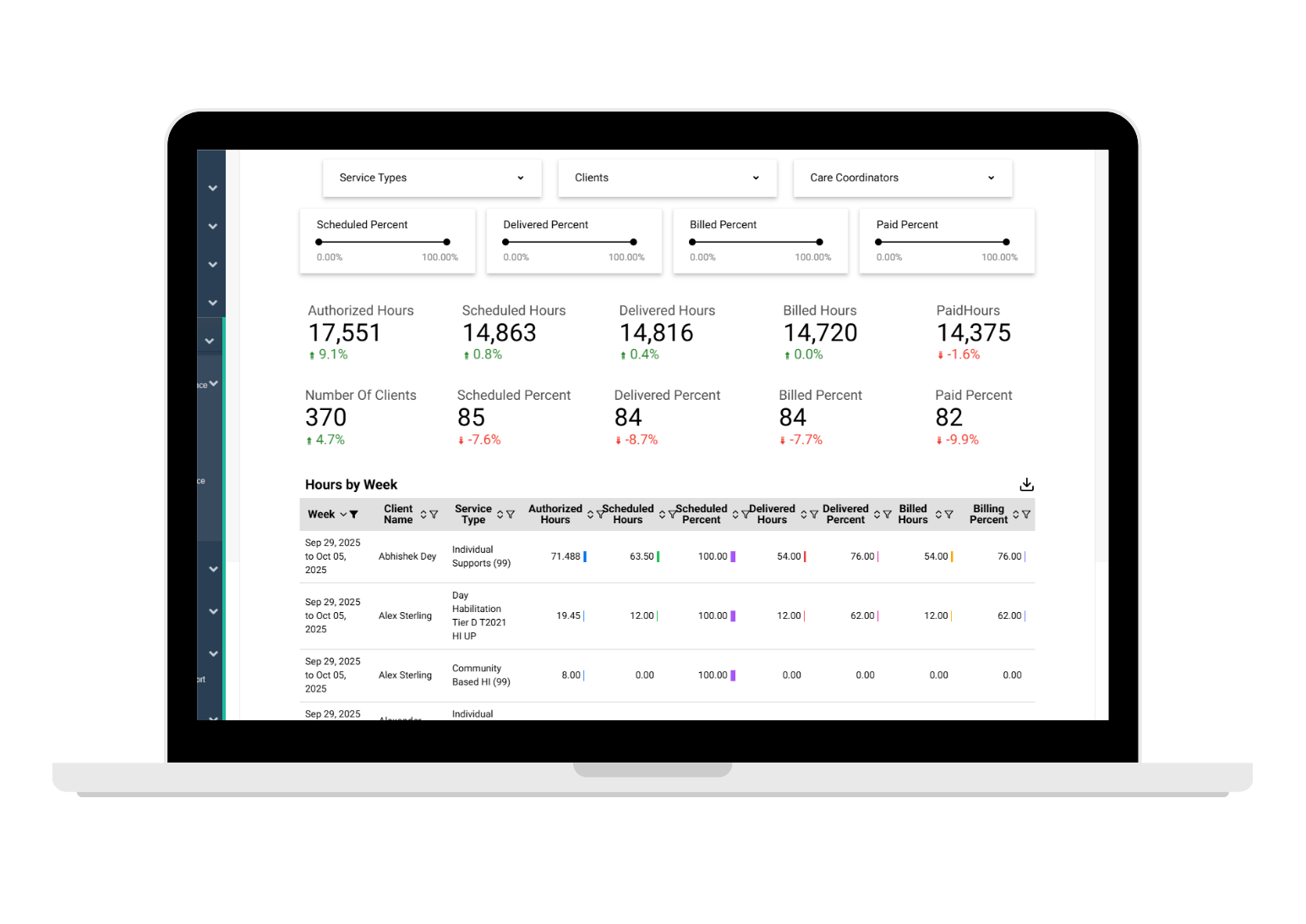Toggle the Week column sort chevron
This screenshot has height=924, width=1306.
tap(343, 515)
